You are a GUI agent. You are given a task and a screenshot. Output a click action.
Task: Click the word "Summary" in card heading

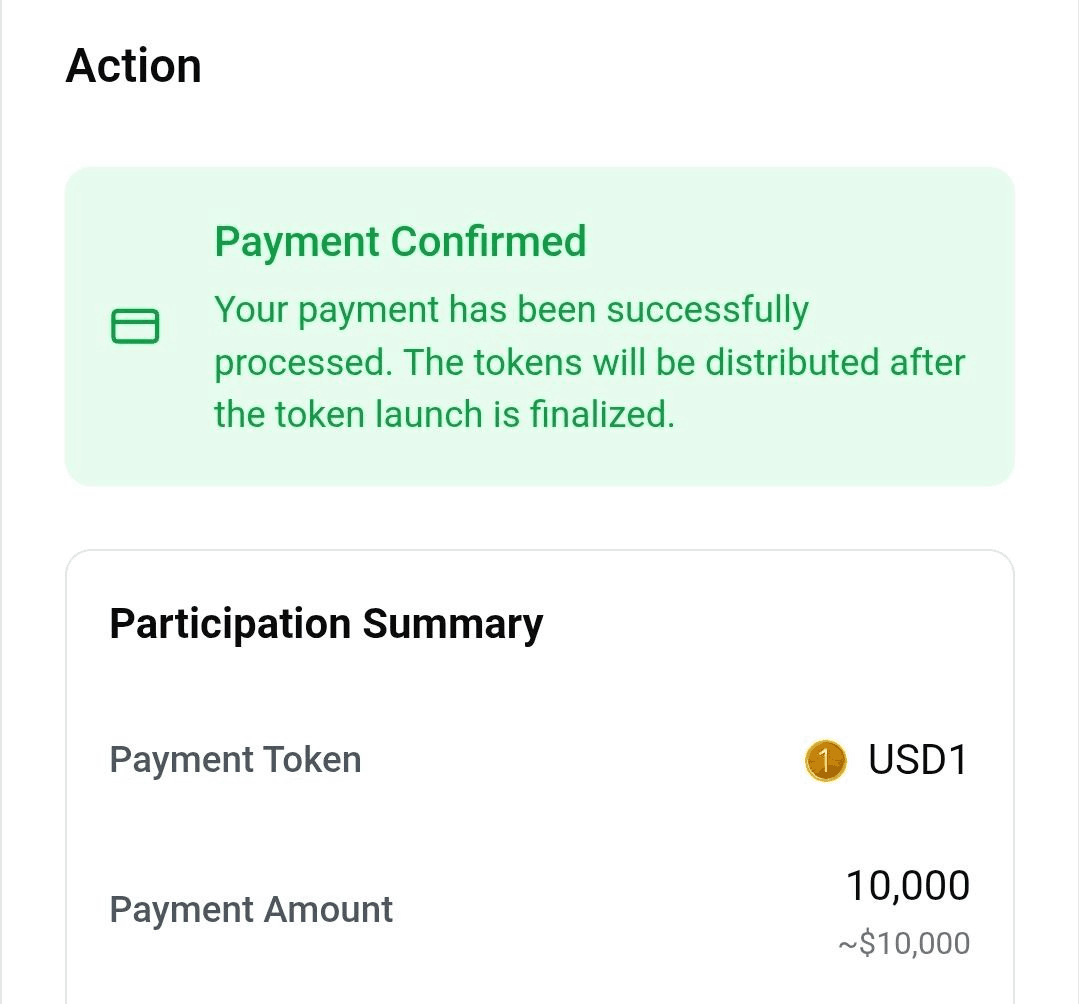[452, 623]
